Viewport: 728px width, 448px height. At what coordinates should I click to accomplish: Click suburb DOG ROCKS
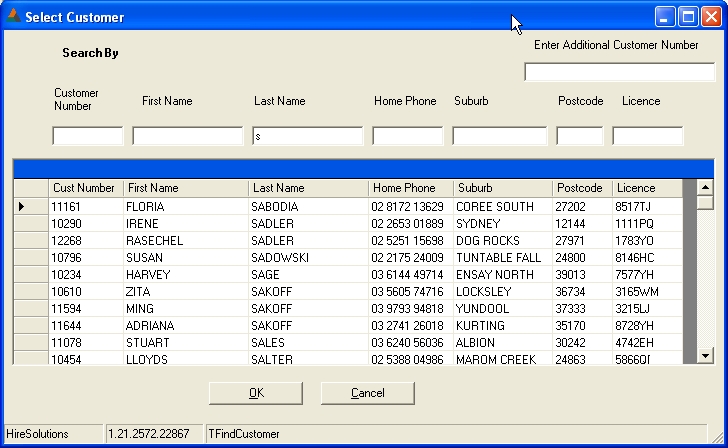tap(488, 241)
